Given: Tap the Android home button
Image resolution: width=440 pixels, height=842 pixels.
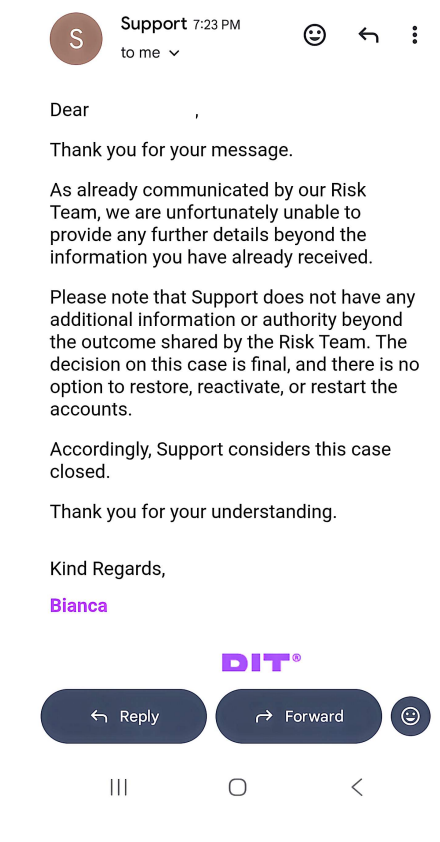Looking at the screenshot, I should 237,787.
